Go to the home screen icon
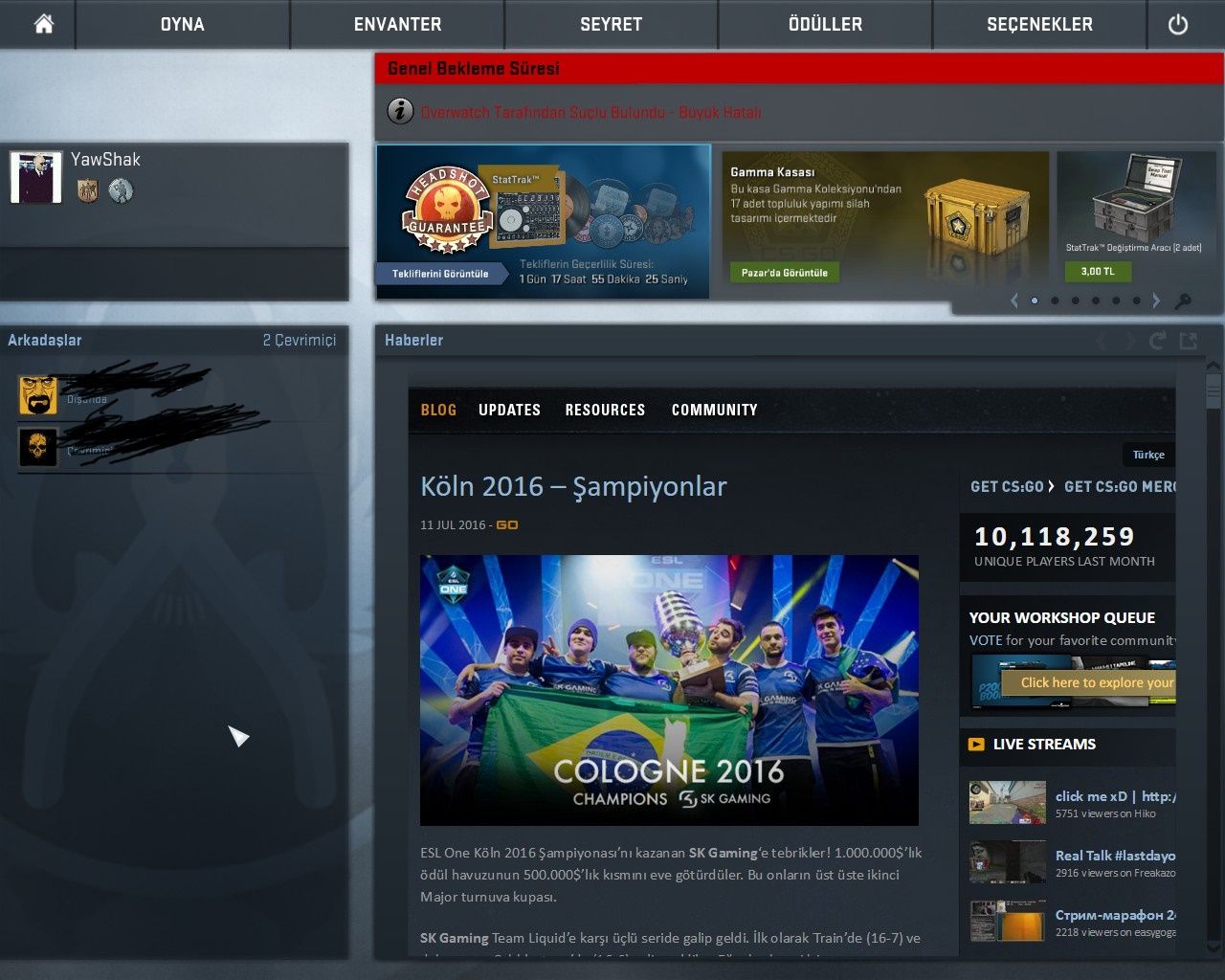Image resolution: width=1225 pixels, height=980 pixels. pyautogui.click(x=43, y=24)
